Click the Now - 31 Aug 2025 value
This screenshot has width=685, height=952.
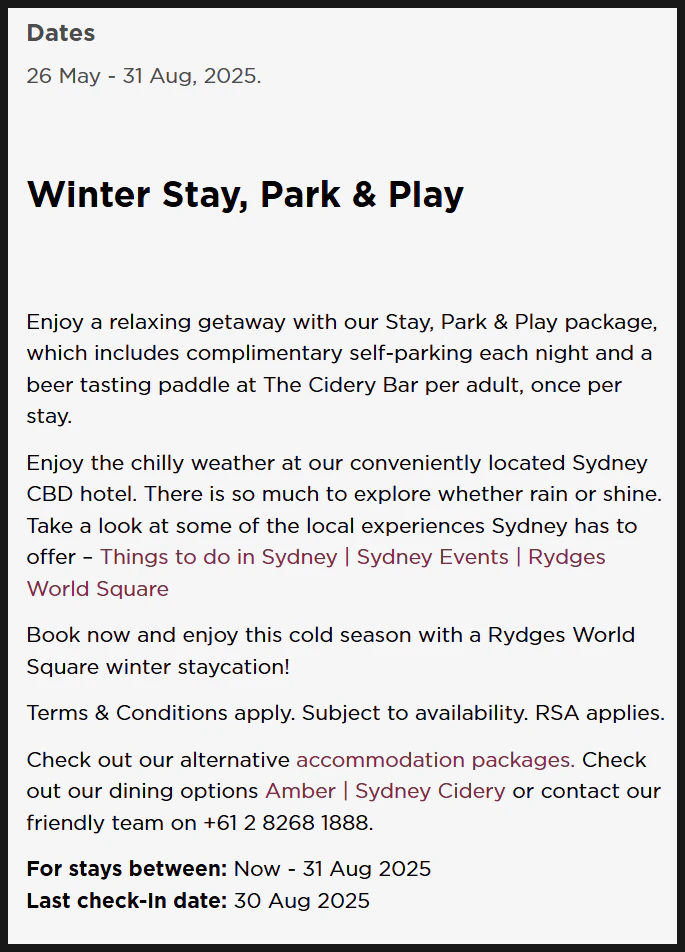coord(333,869)
